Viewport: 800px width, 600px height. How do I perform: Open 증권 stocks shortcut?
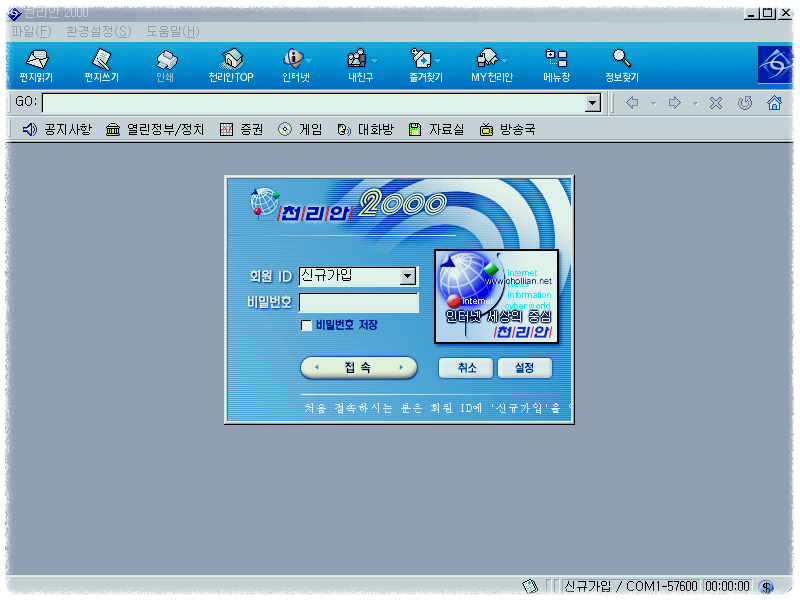(x=241, y=130)
